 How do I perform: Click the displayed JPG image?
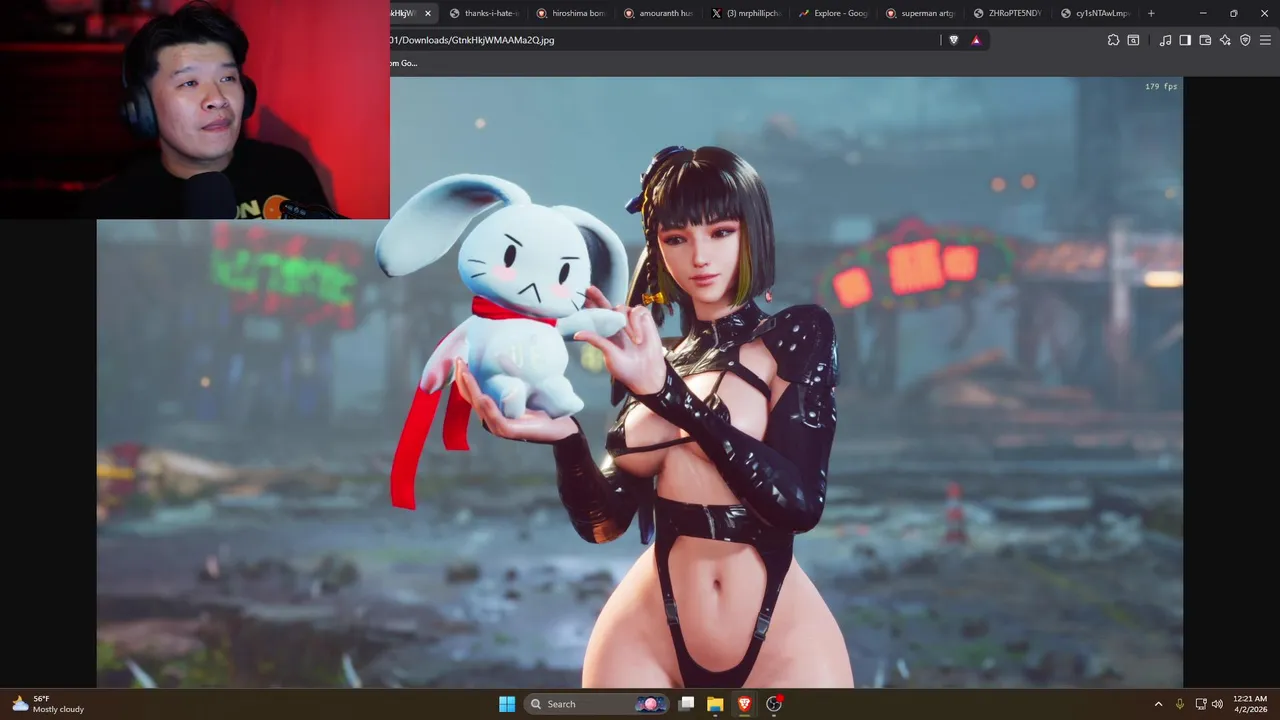pyautogui.click(x=640, y=382)
